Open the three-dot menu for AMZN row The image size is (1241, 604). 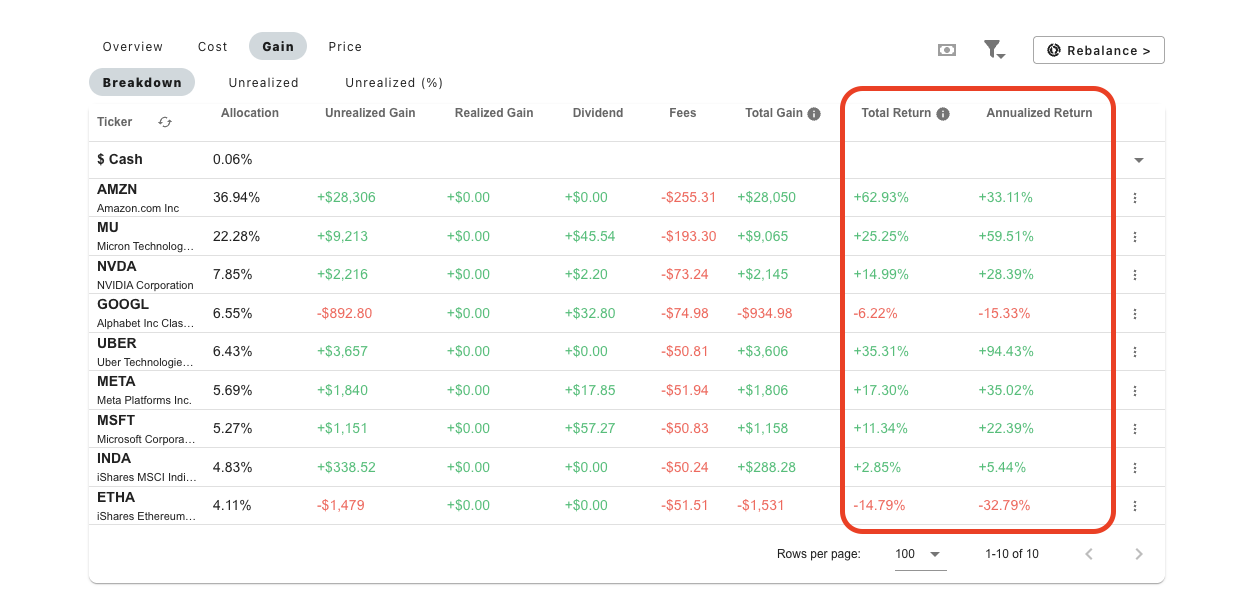(1135, 197)
